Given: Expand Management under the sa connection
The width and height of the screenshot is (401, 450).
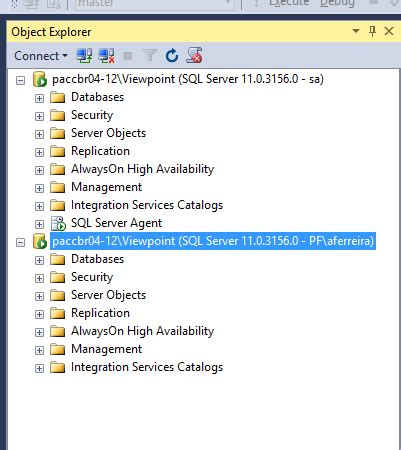Looking at the screenshot, I should tap(39, 188).
